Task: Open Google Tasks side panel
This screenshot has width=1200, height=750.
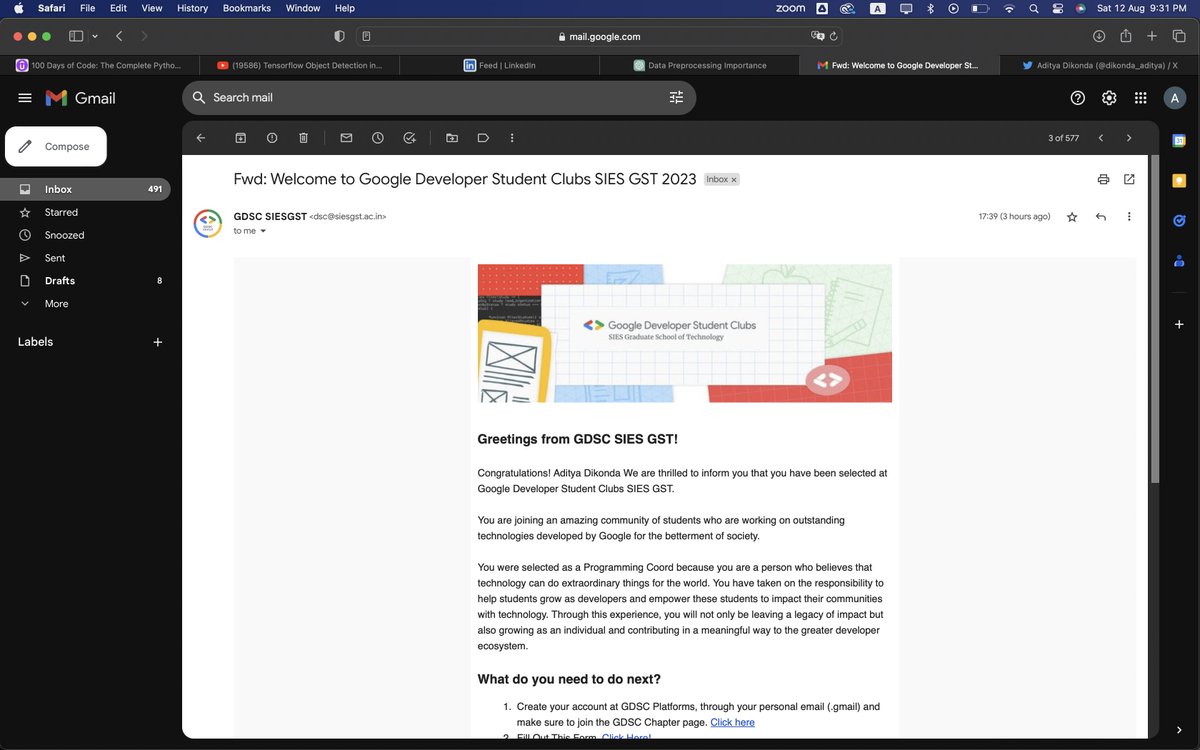Action: coord(1179,221)
